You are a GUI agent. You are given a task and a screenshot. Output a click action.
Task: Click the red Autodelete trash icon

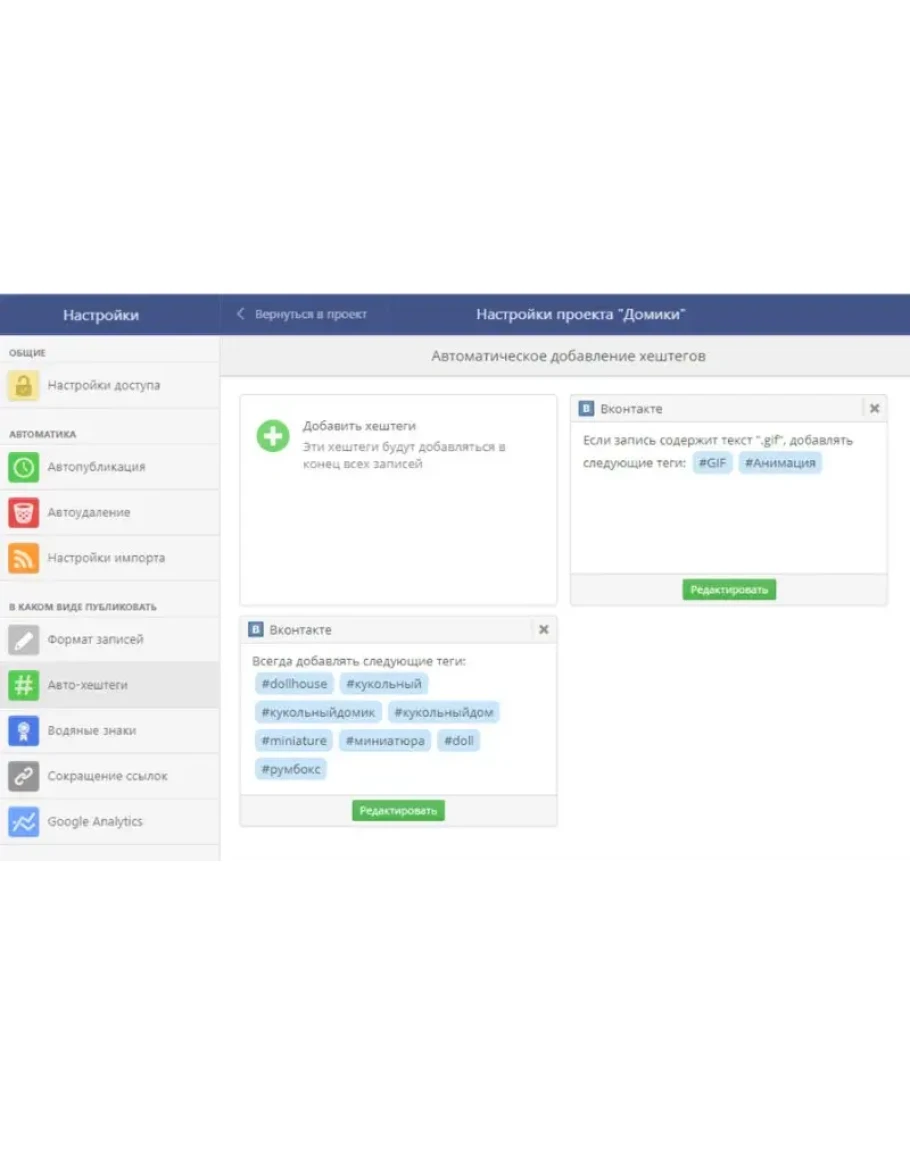[24, 513]
